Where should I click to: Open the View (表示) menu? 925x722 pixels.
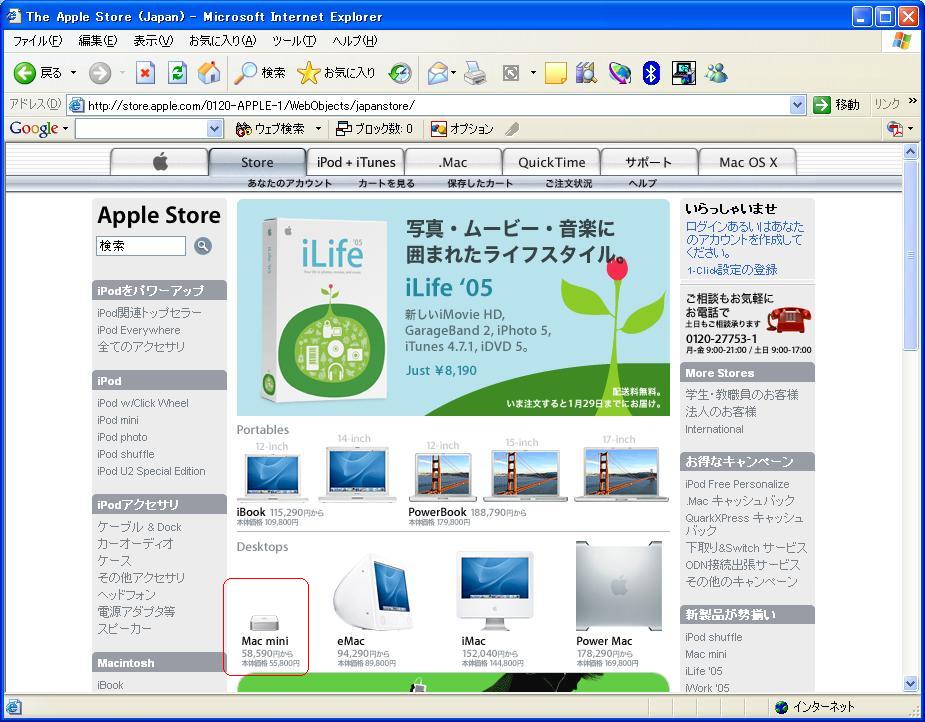(x=153, y=41)
